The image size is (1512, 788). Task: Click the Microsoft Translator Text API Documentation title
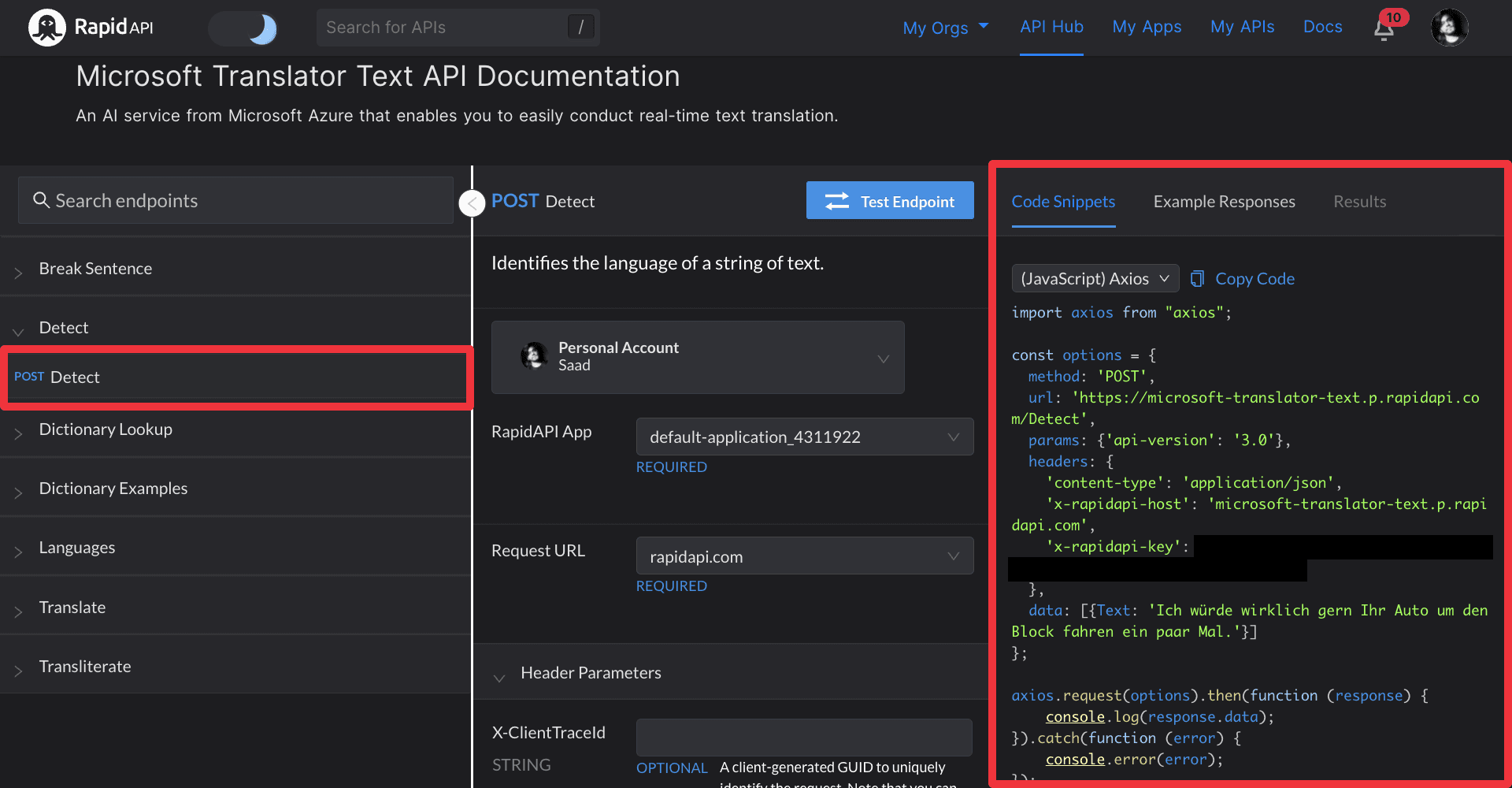(378, 76)
